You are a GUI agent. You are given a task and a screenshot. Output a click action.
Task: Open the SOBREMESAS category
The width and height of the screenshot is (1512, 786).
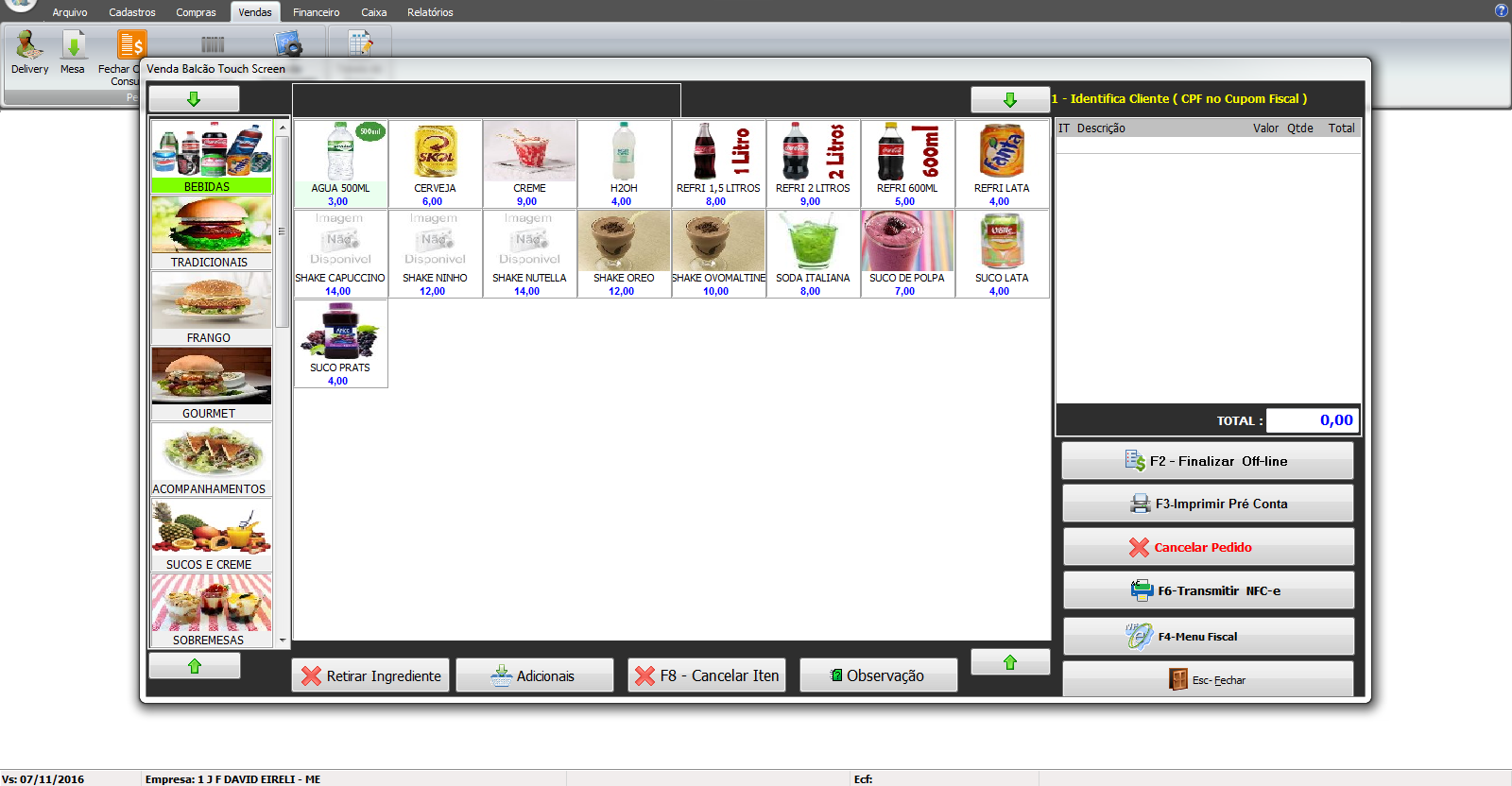point(212,610)
